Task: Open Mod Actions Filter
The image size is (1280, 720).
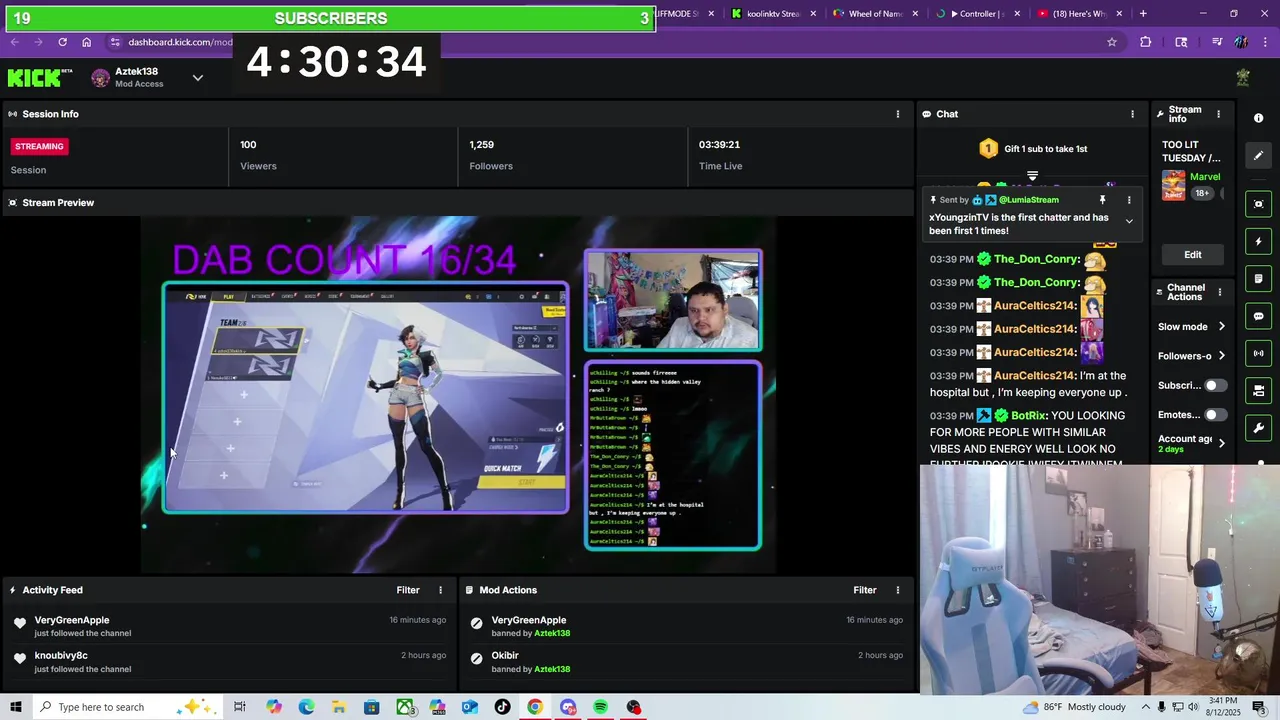Action: (x=865, y=590)
